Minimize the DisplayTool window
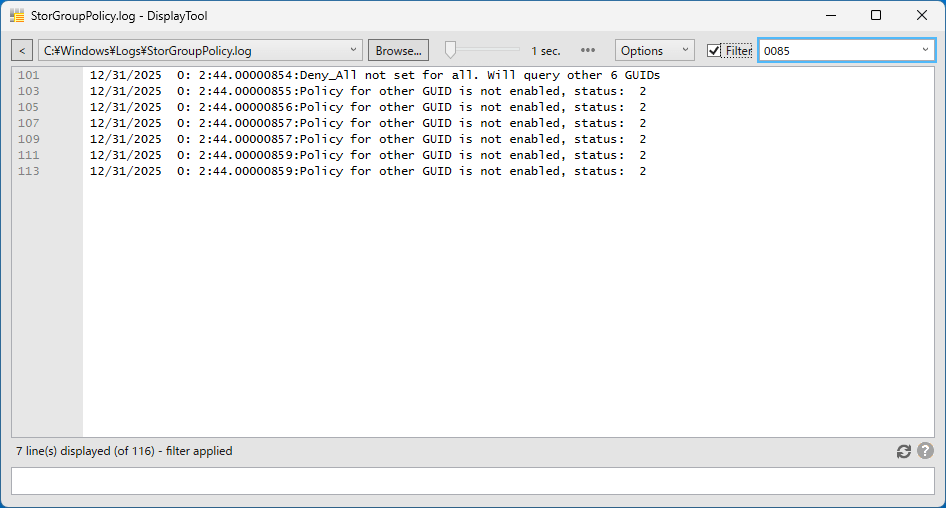946x508 pixels. 830,16
